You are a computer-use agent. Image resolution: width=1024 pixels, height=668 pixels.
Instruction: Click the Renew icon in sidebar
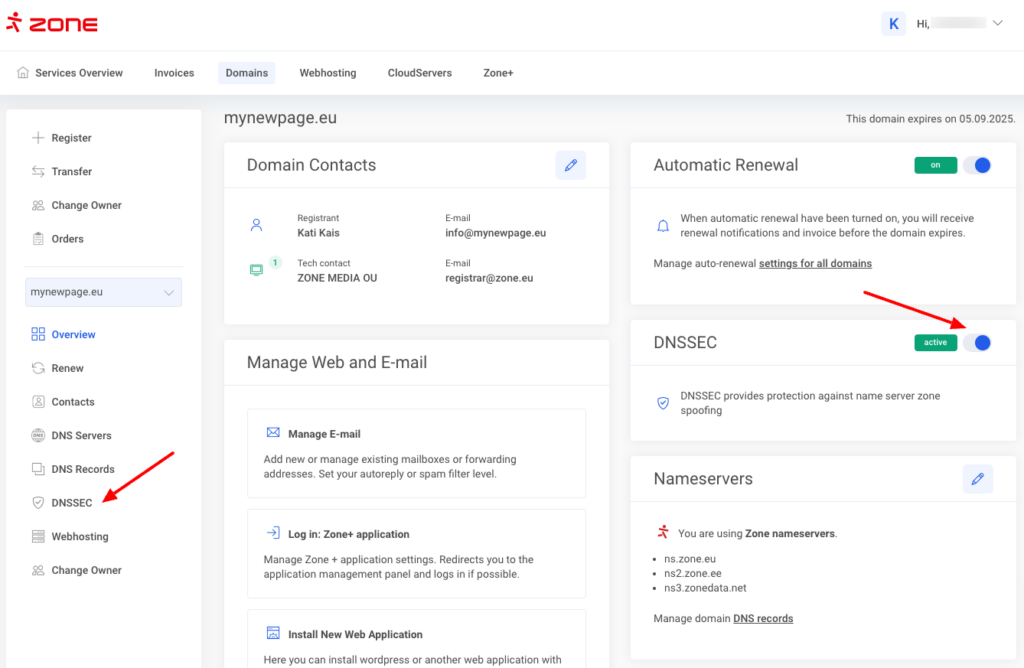point(38,368)
